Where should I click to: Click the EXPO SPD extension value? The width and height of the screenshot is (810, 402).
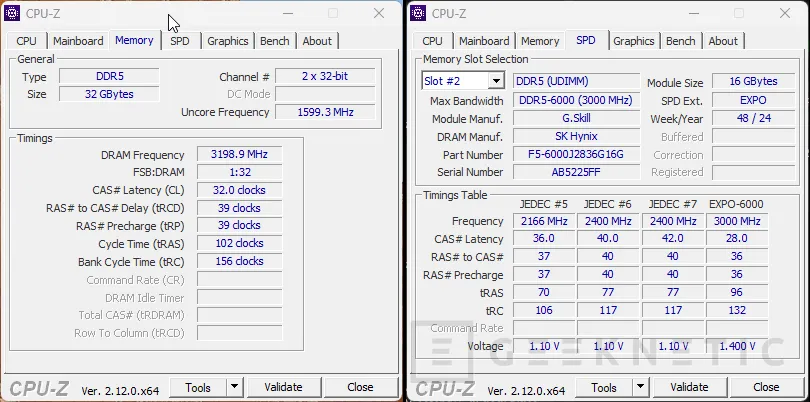(x=754, y=100)
